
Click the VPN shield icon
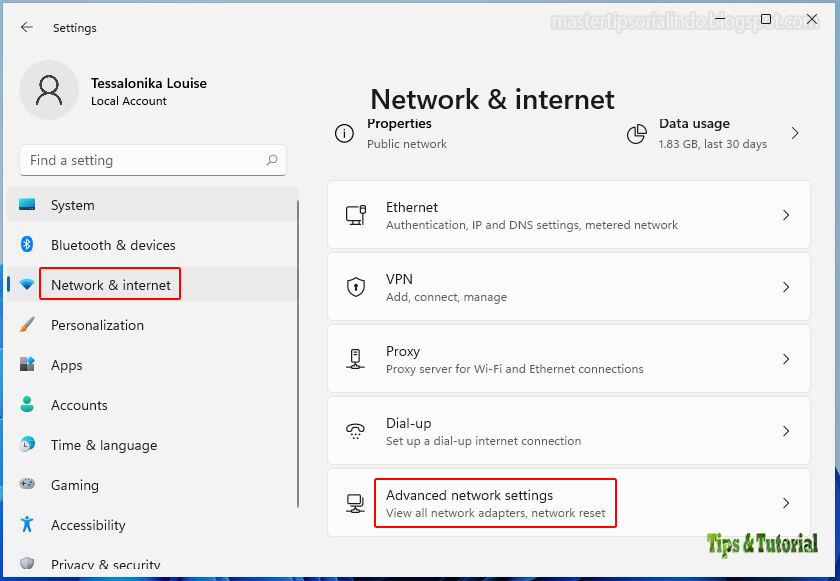pyautogui.click(x=356, y=286)
